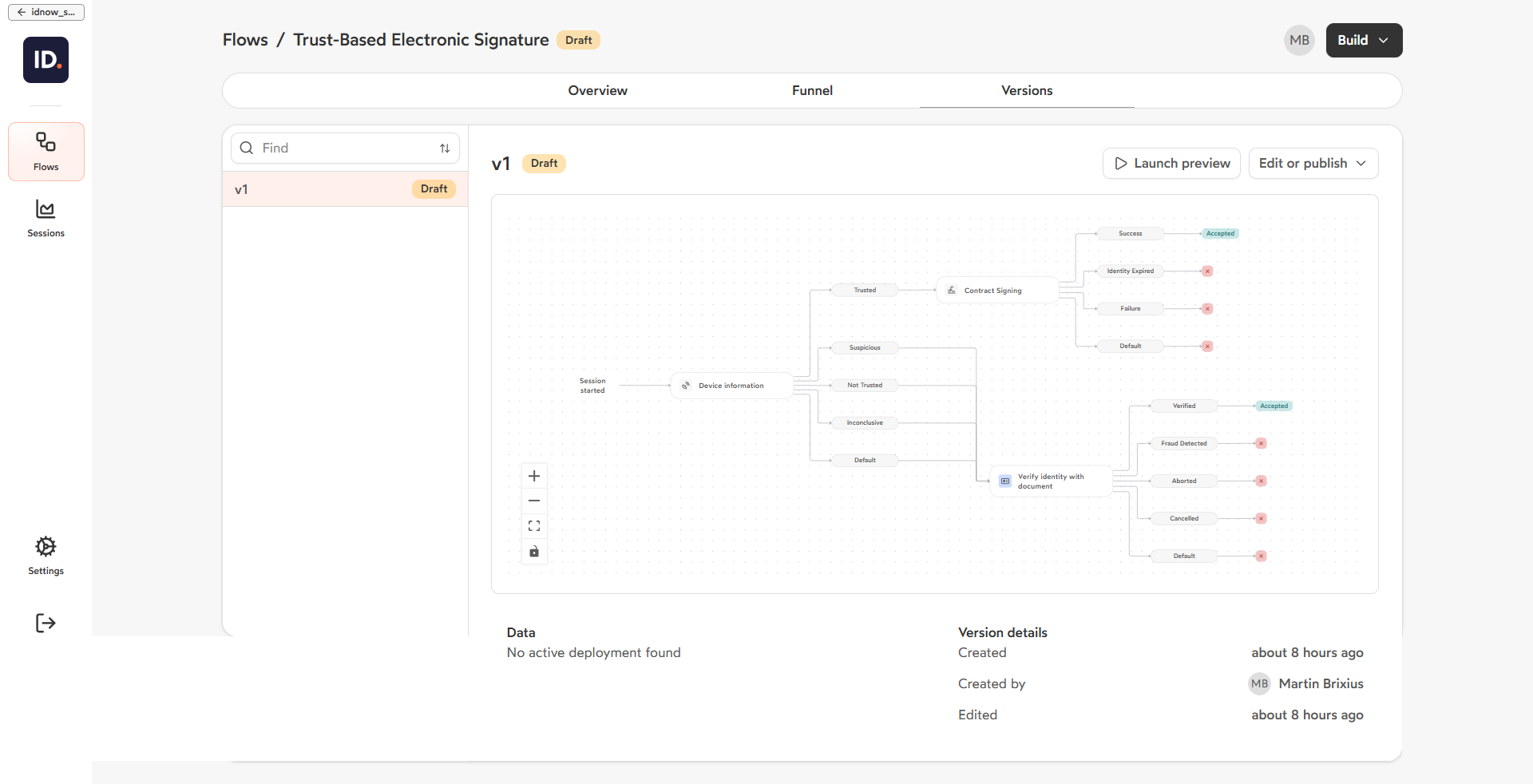Select the Versions tab

(1027, 91)
